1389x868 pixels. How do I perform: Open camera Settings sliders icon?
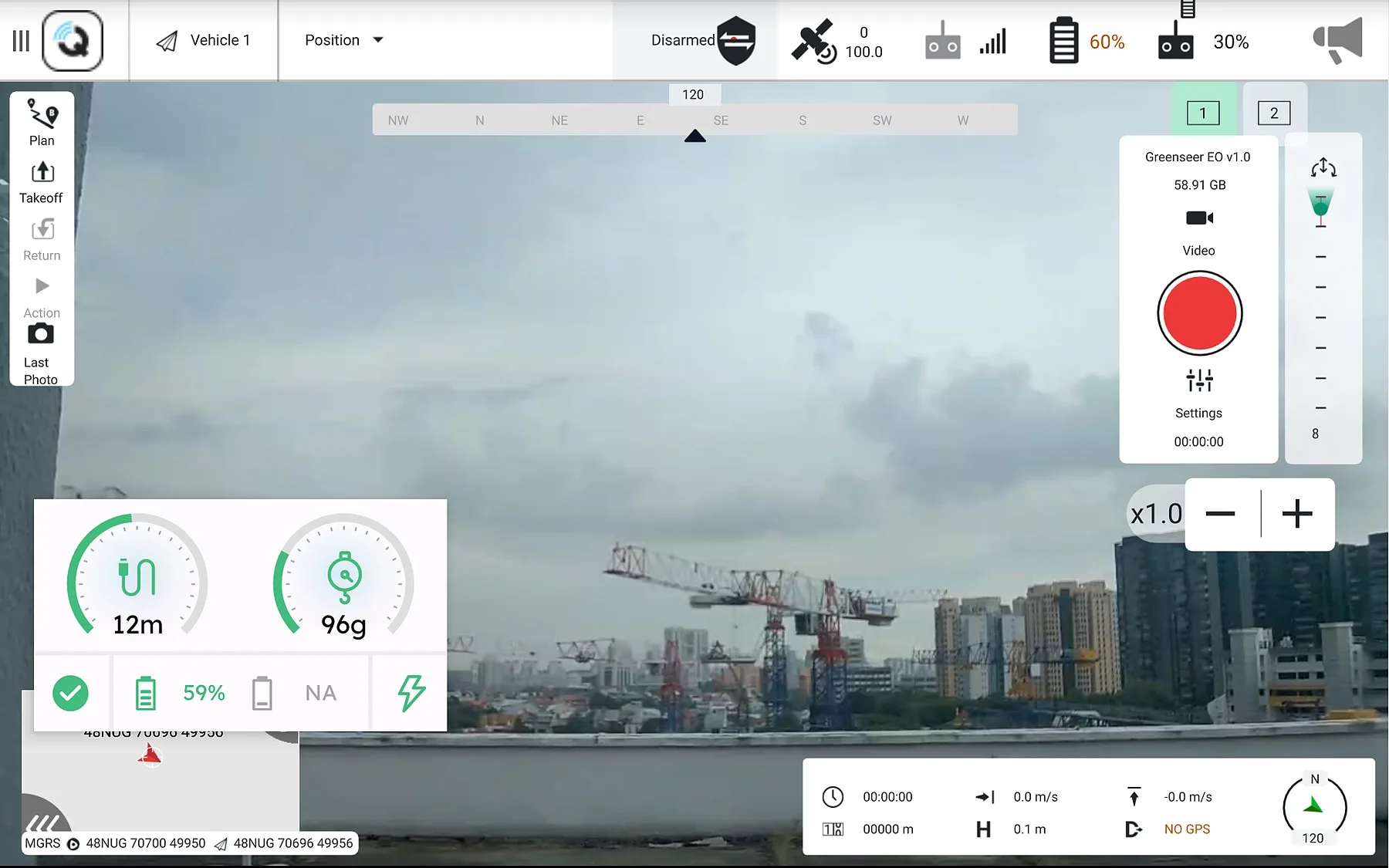point(1199,380)
